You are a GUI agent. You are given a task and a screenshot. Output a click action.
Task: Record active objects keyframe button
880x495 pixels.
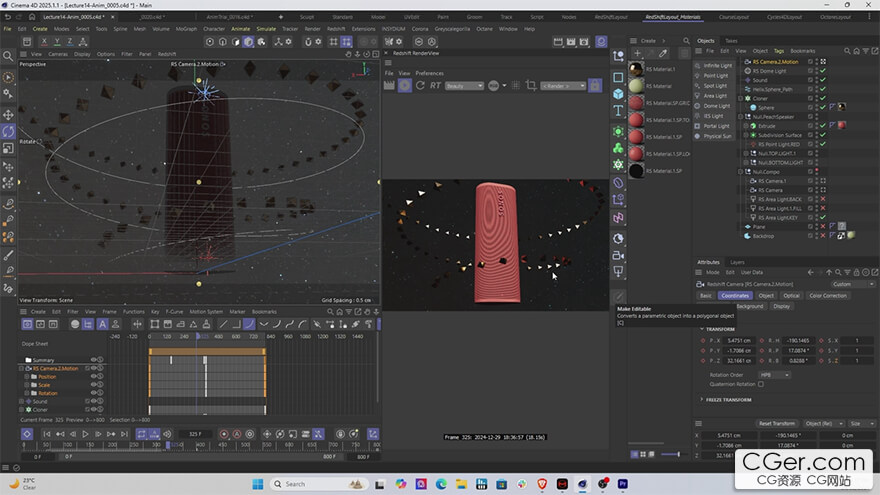pos(224,434)
